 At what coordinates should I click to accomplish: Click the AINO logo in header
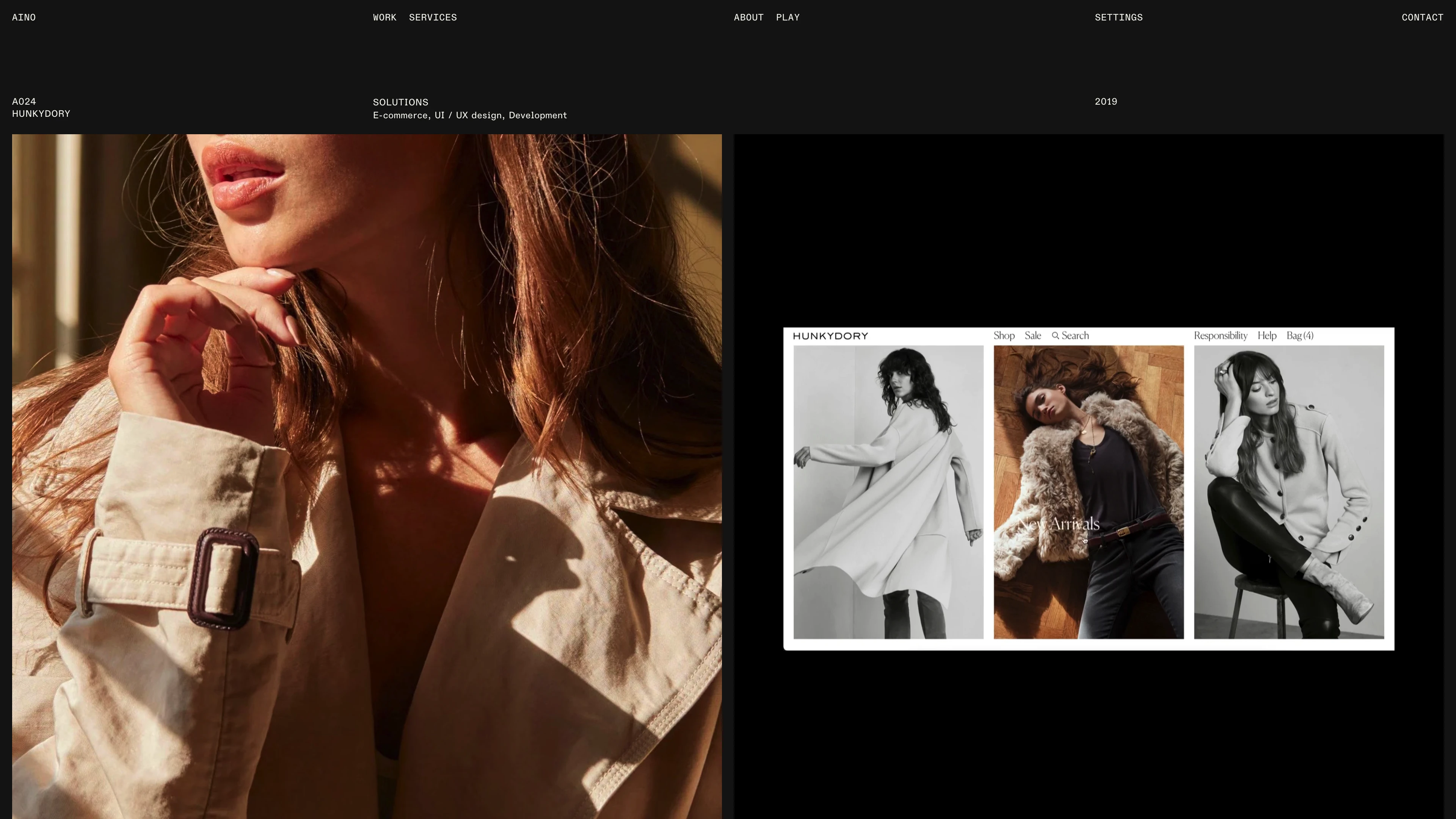[x=24, y=17]
